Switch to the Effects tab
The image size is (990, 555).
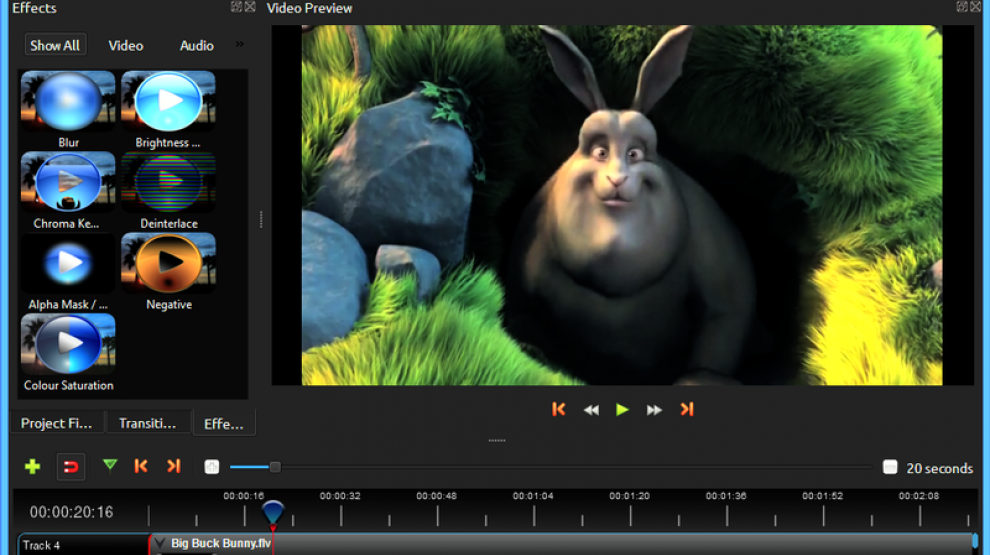(x=224, y=424)
